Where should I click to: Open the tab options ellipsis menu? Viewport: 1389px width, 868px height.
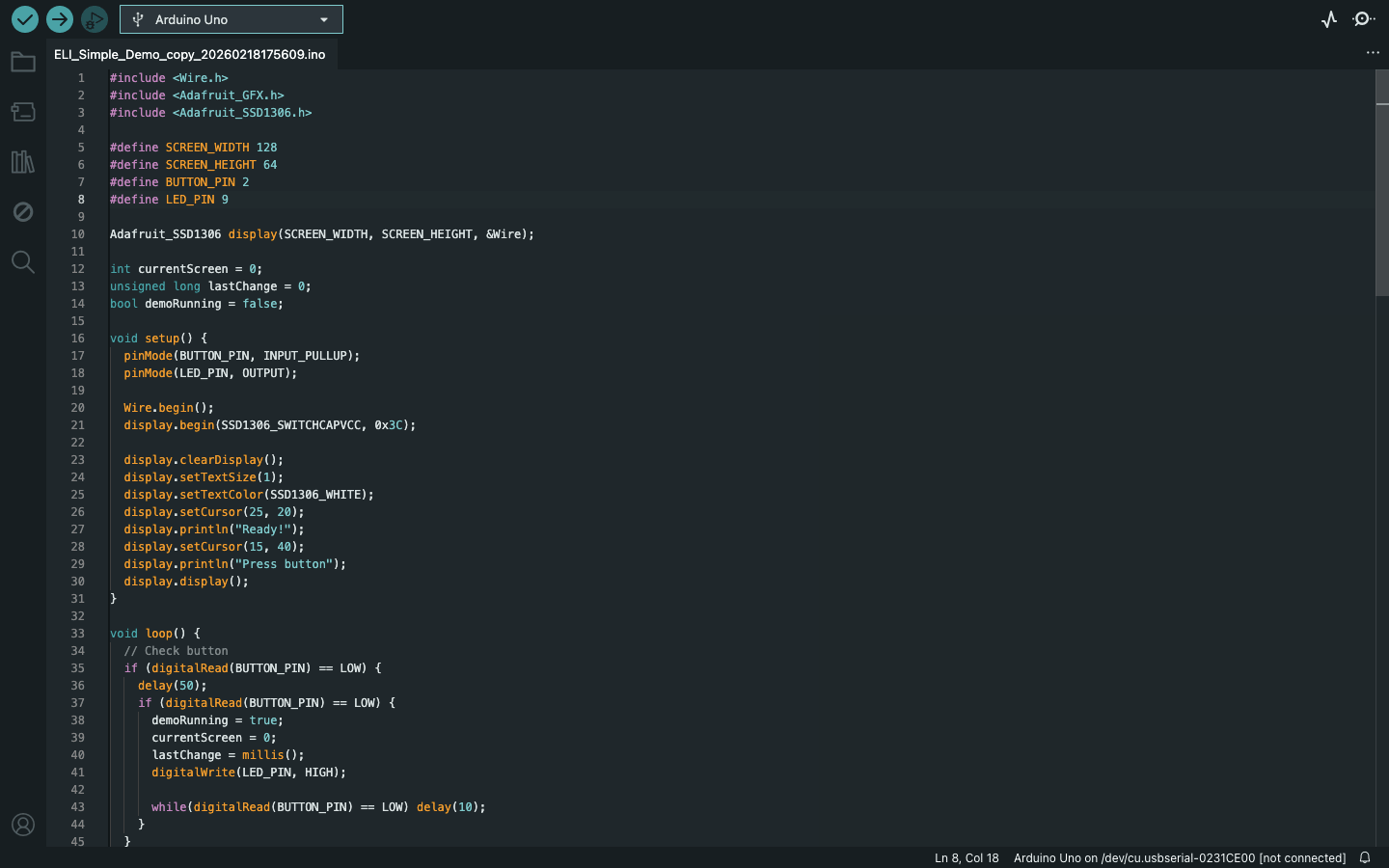[1373, 53]
